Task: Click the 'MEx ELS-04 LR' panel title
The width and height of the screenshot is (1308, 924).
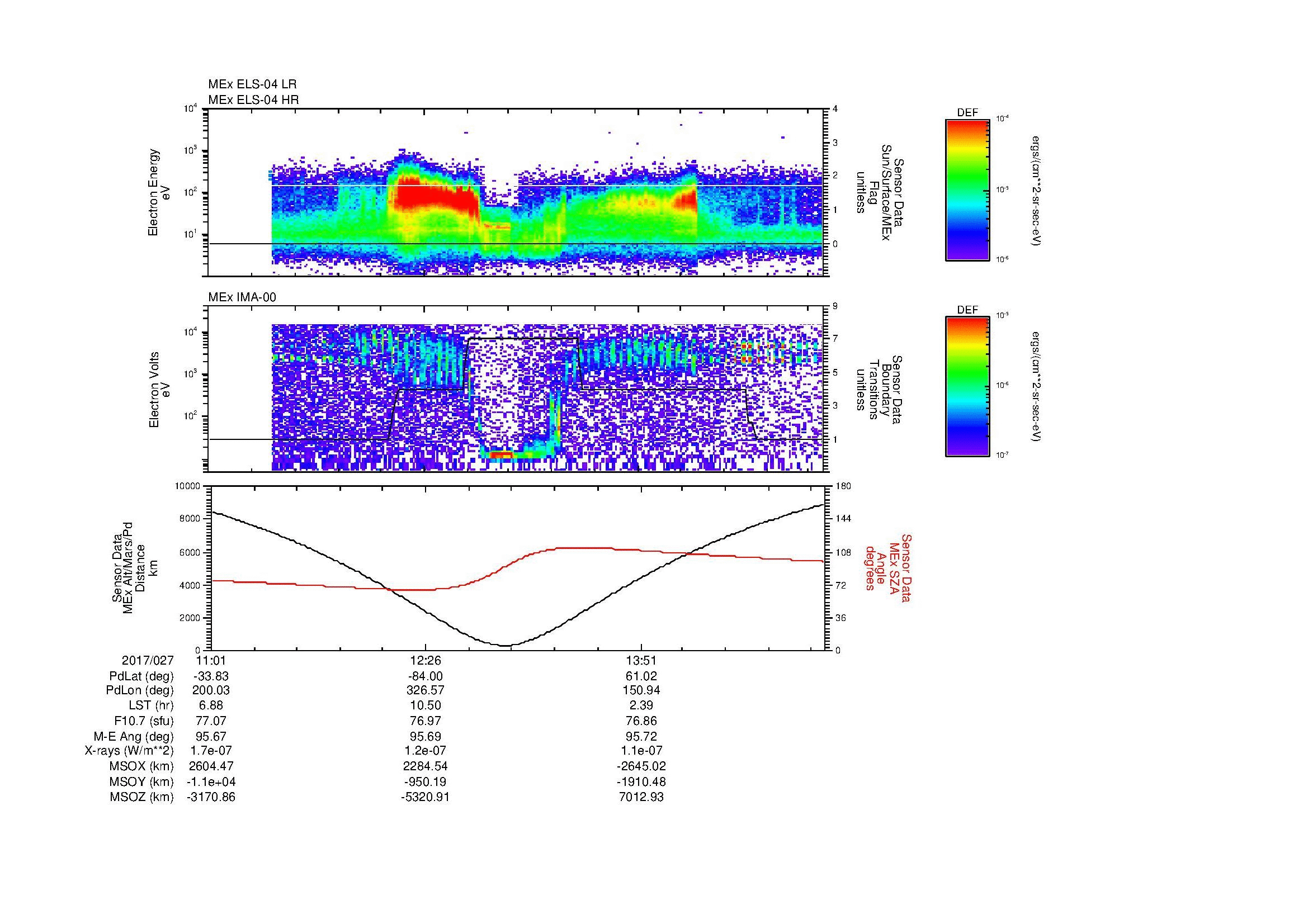Action: 252,84
